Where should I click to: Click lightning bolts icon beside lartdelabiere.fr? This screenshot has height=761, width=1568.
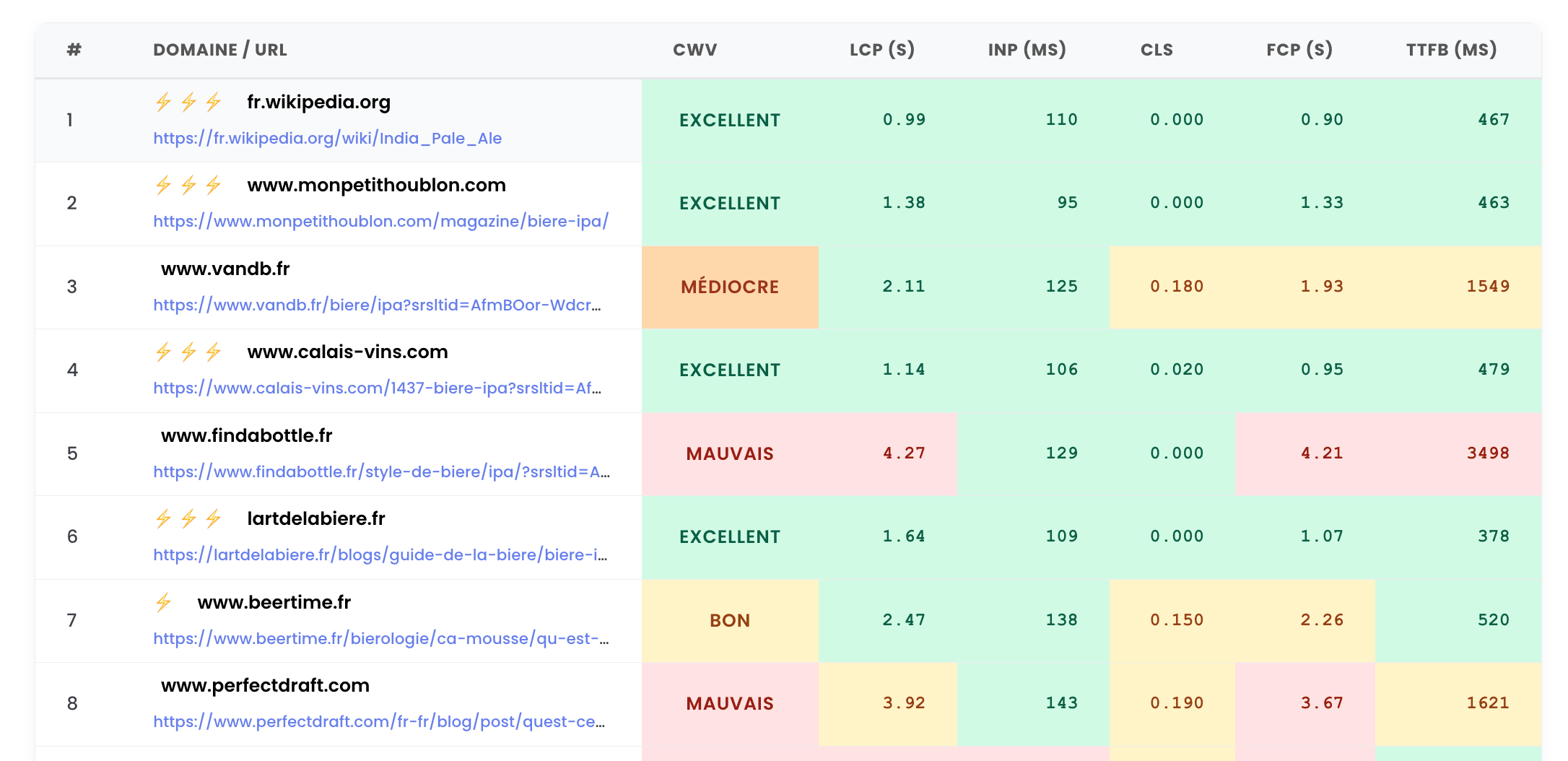(188, 518)
